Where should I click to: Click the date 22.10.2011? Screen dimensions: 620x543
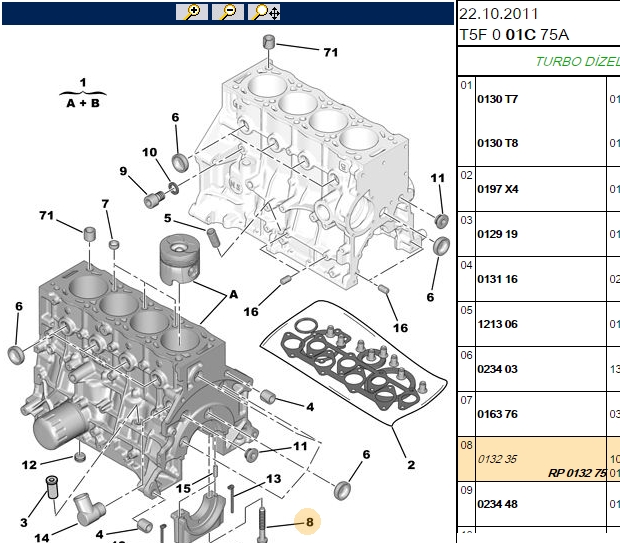[499, 14]
